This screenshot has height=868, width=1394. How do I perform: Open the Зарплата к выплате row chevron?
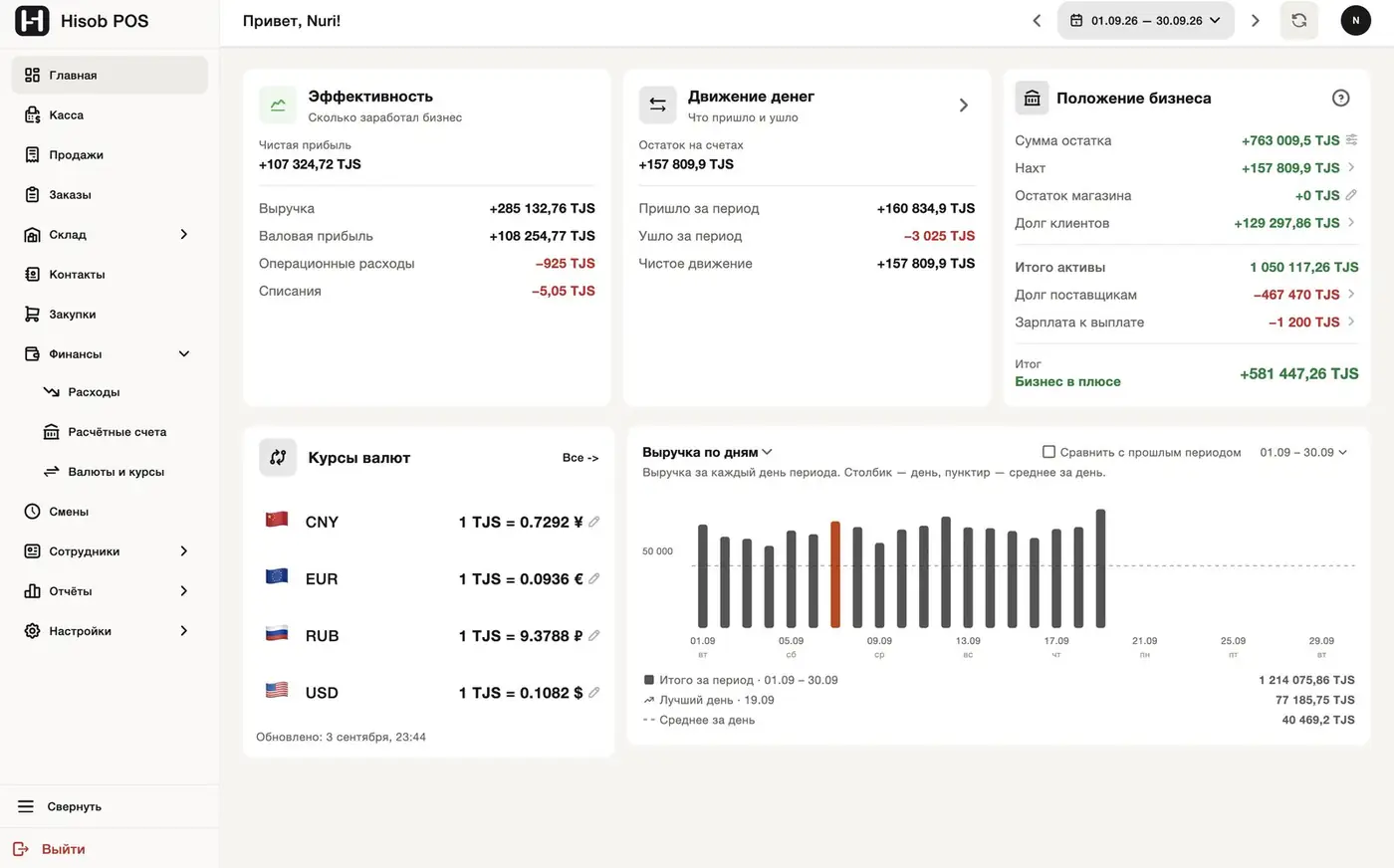coord(1351,322)
